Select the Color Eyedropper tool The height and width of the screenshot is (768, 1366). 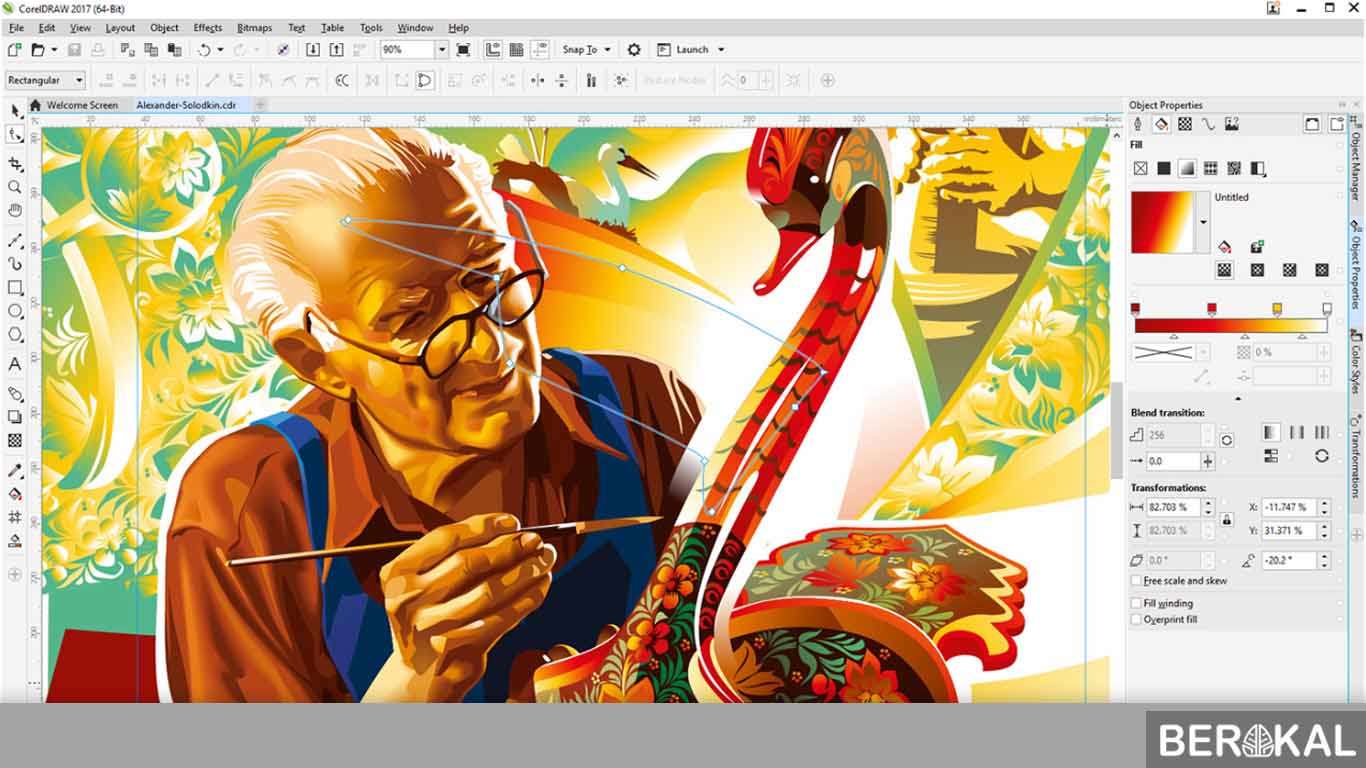(x=15, y=470)
